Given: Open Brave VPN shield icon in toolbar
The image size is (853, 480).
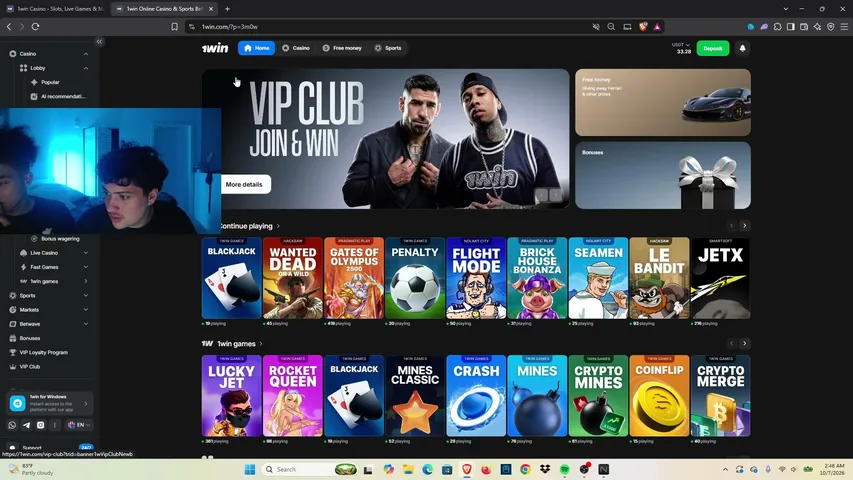Looking at the screenshot, I should [831, 27].
